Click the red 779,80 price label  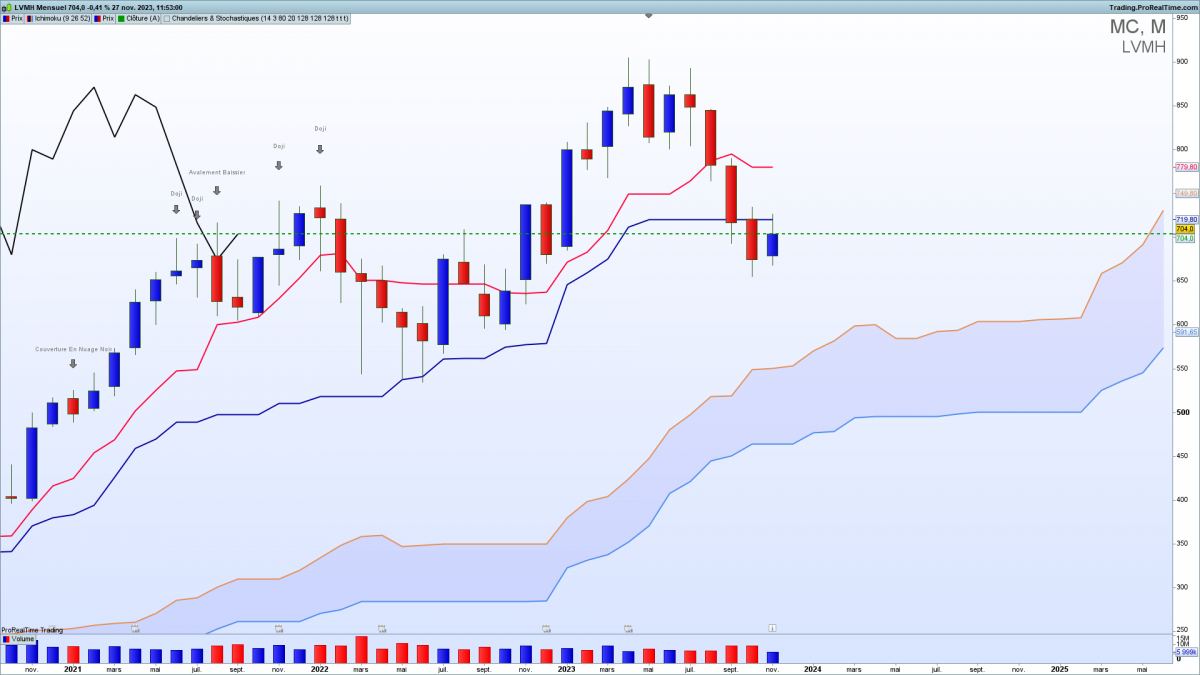1185,167
